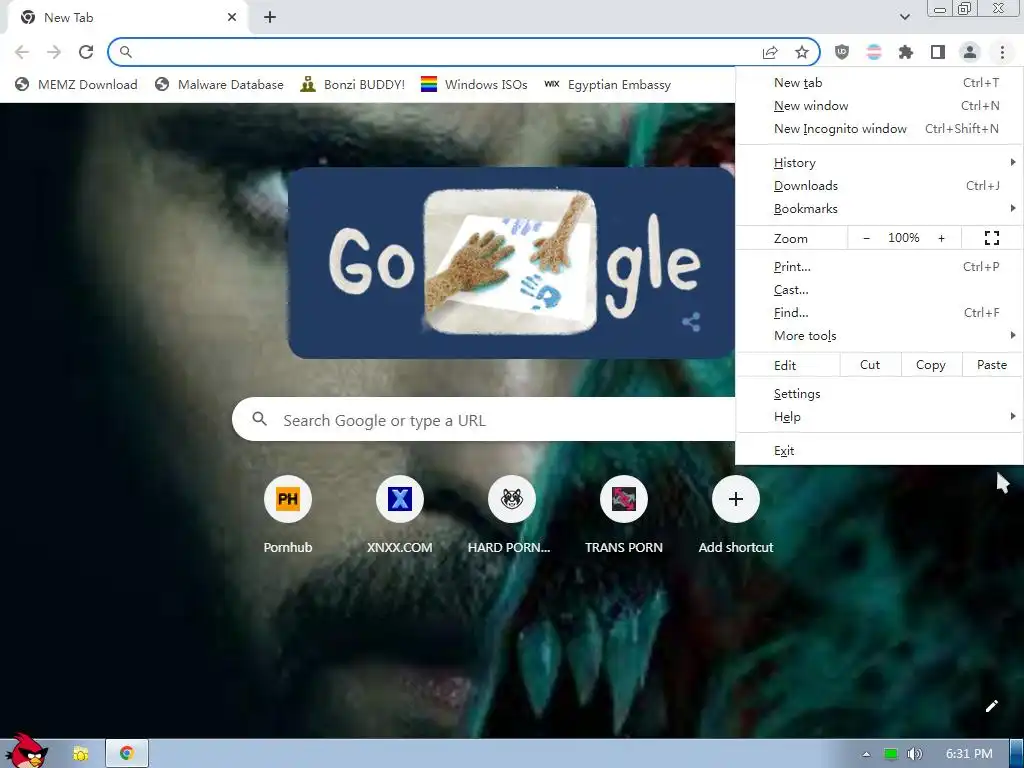Show hidden tray icons arrow
Screen dimensions: 1024x768
pyautogui.click(x=866, y=754)
